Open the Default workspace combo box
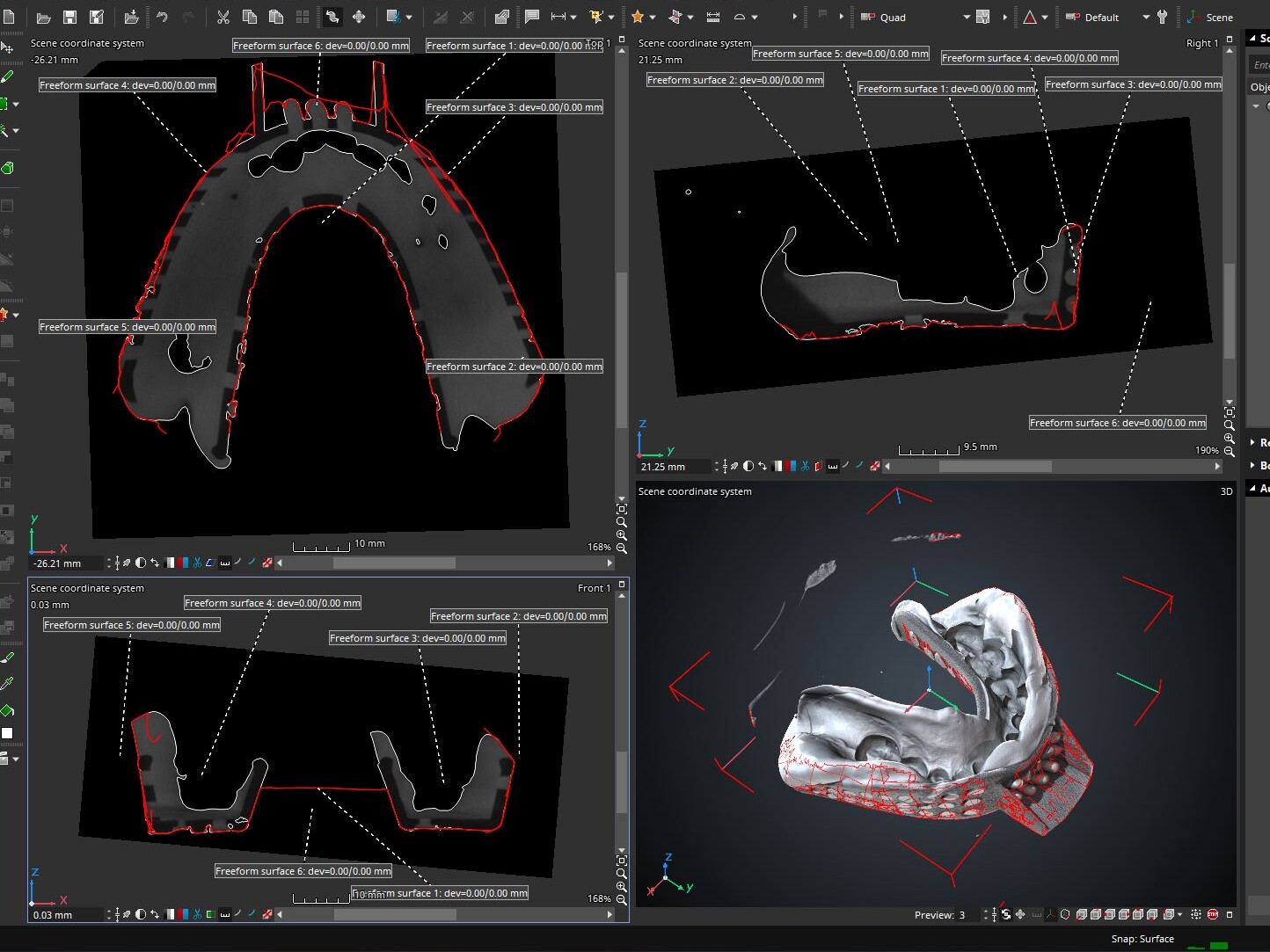 tap(1107, 17)
